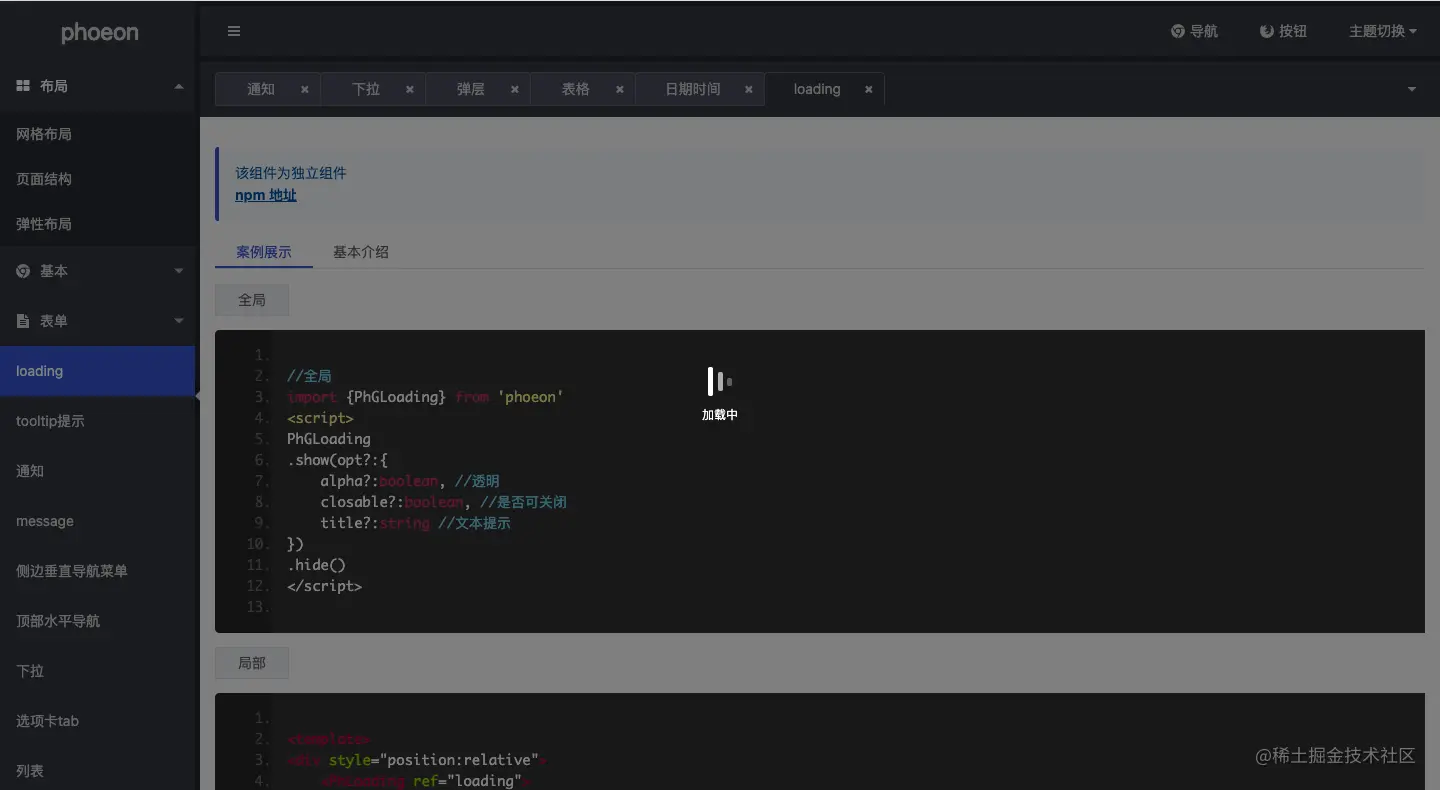The height and width of the screenshot is (790, 1440).
Task: Close the 通知 tab
Action: [305, 89]
